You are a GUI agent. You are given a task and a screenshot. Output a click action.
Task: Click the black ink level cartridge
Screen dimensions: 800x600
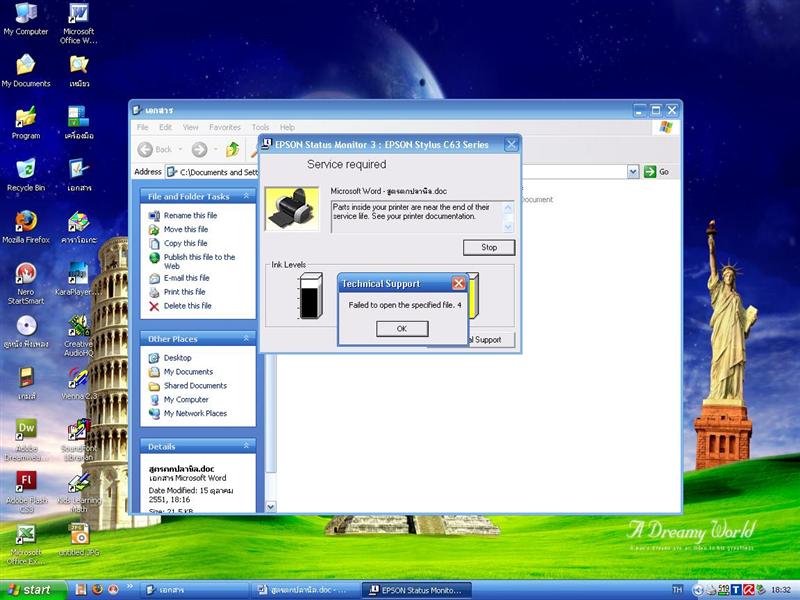(311, 296)
